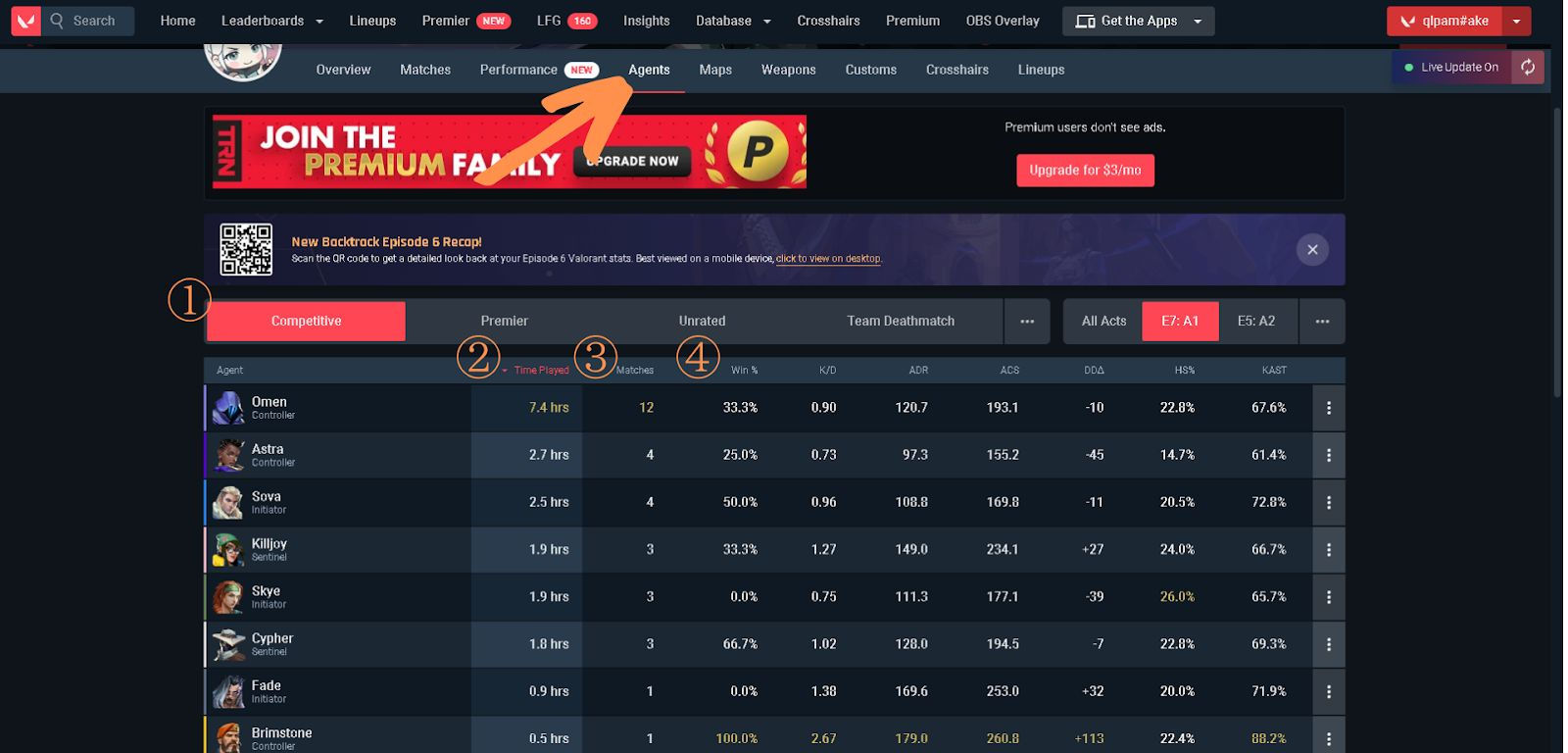Sort the table by HS% column
This screenshot has width=1568, height=753.
1185,371
